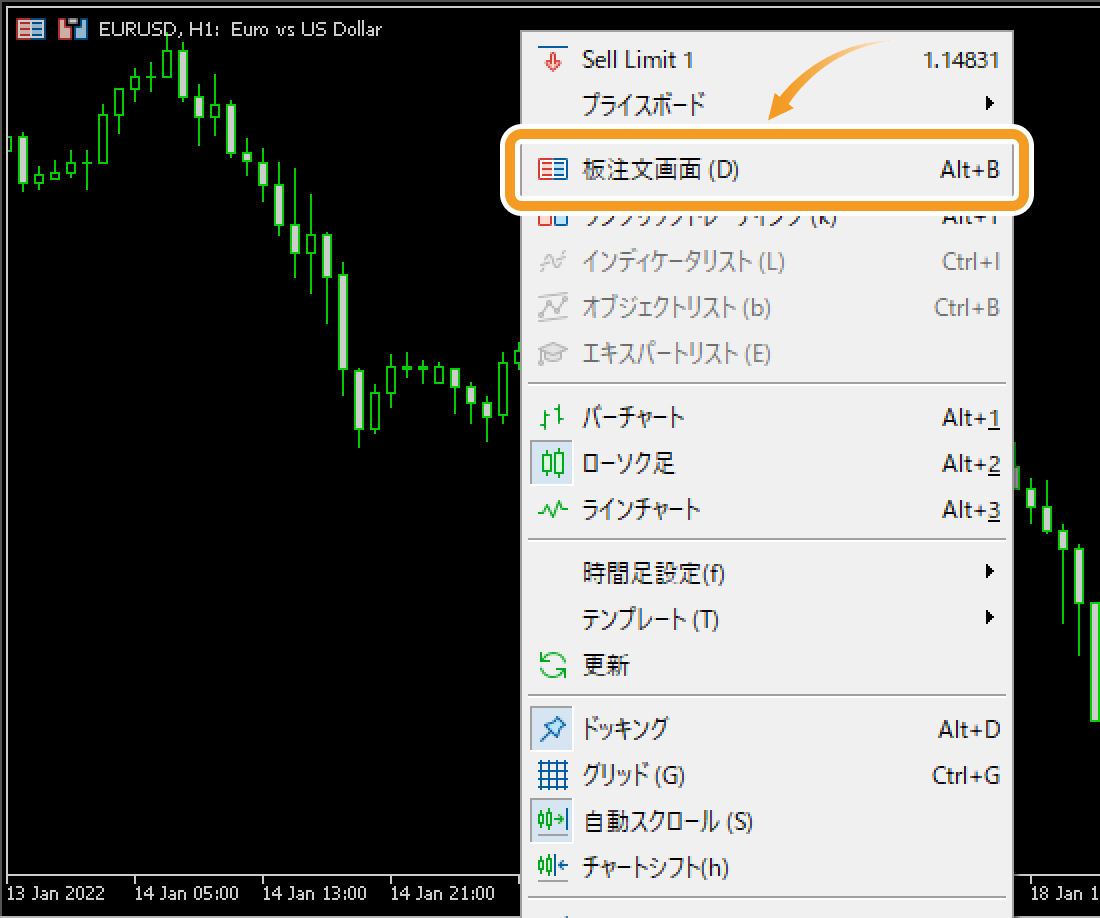
Task: Click the ドッキング pin icon
Action: pos(553,729)
